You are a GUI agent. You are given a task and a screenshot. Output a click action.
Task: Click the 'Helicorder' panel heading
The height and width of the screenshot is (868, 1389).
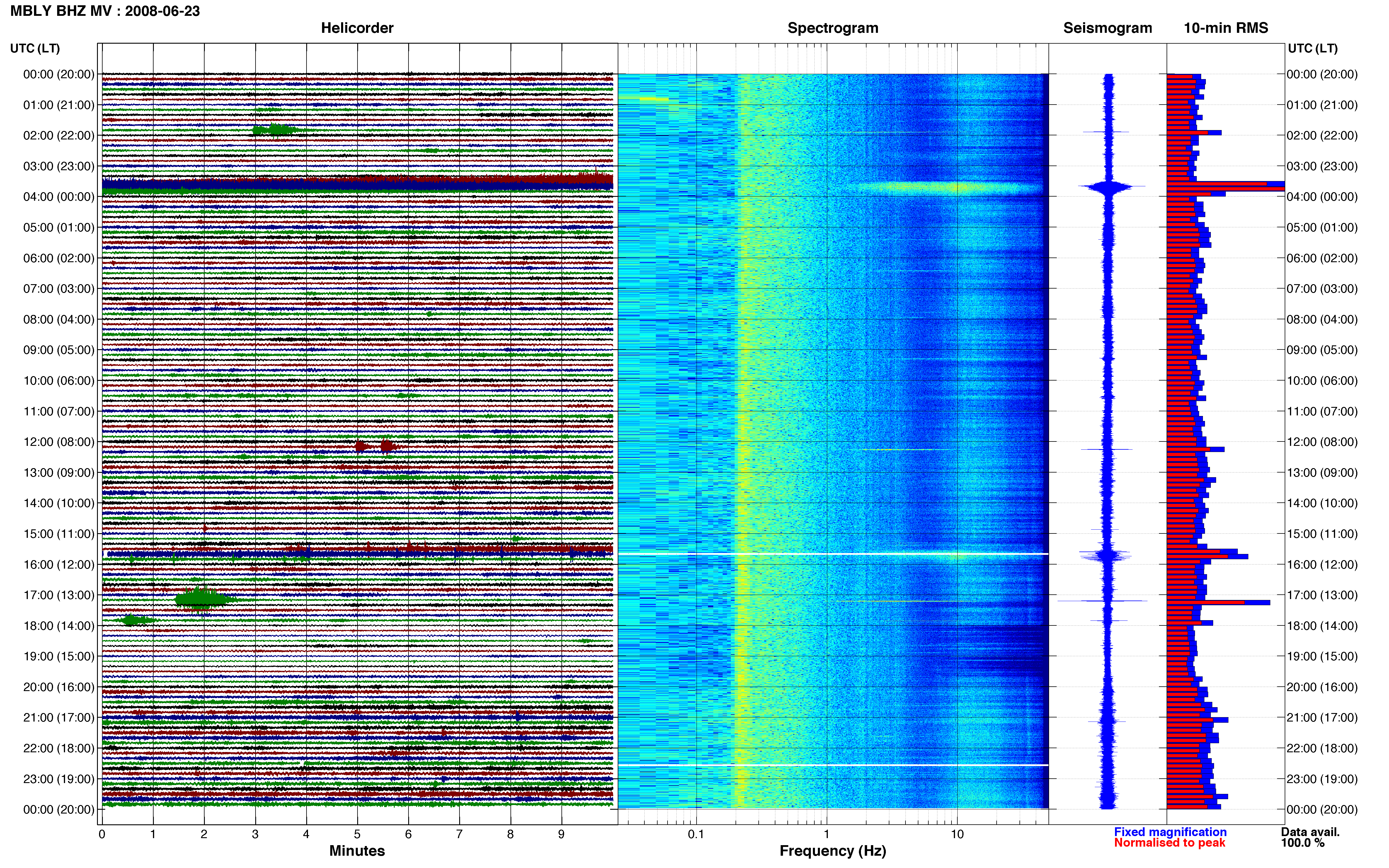357,28
